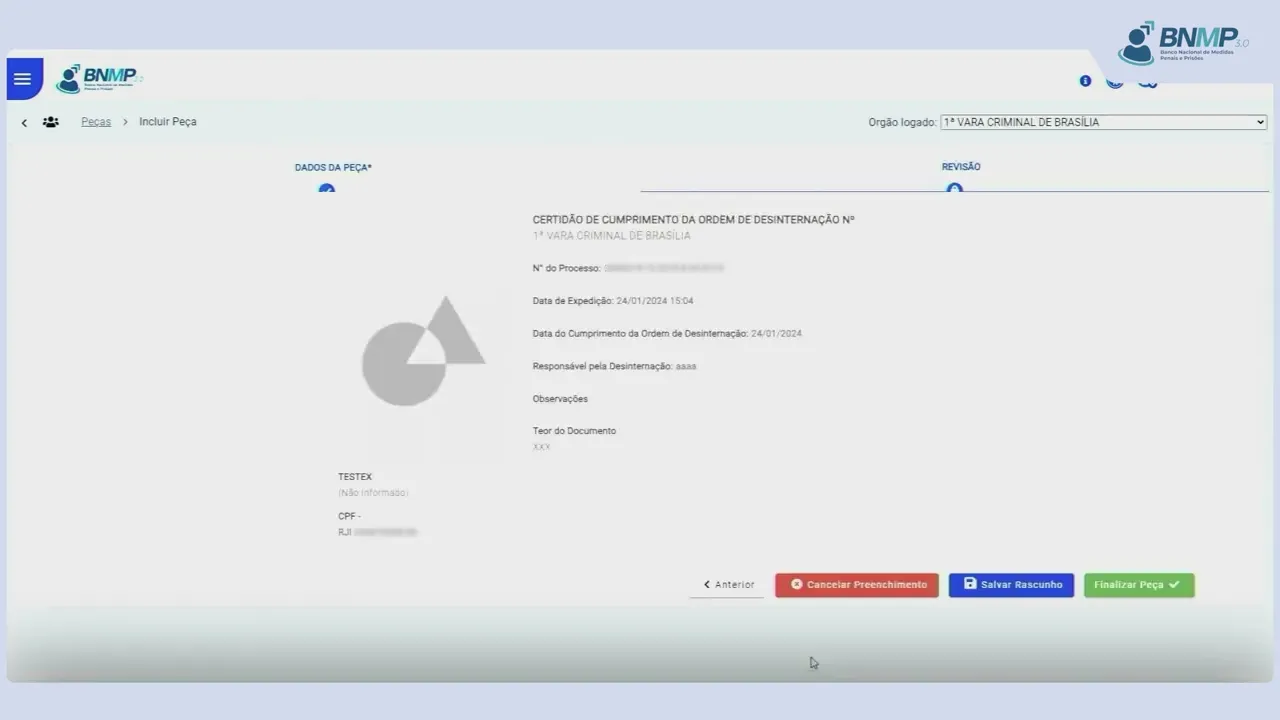Screen dimensions: 1280x720
Task: Open the Peças breadcrumb link
Action: pyautogui.click(x=96, y=122)
